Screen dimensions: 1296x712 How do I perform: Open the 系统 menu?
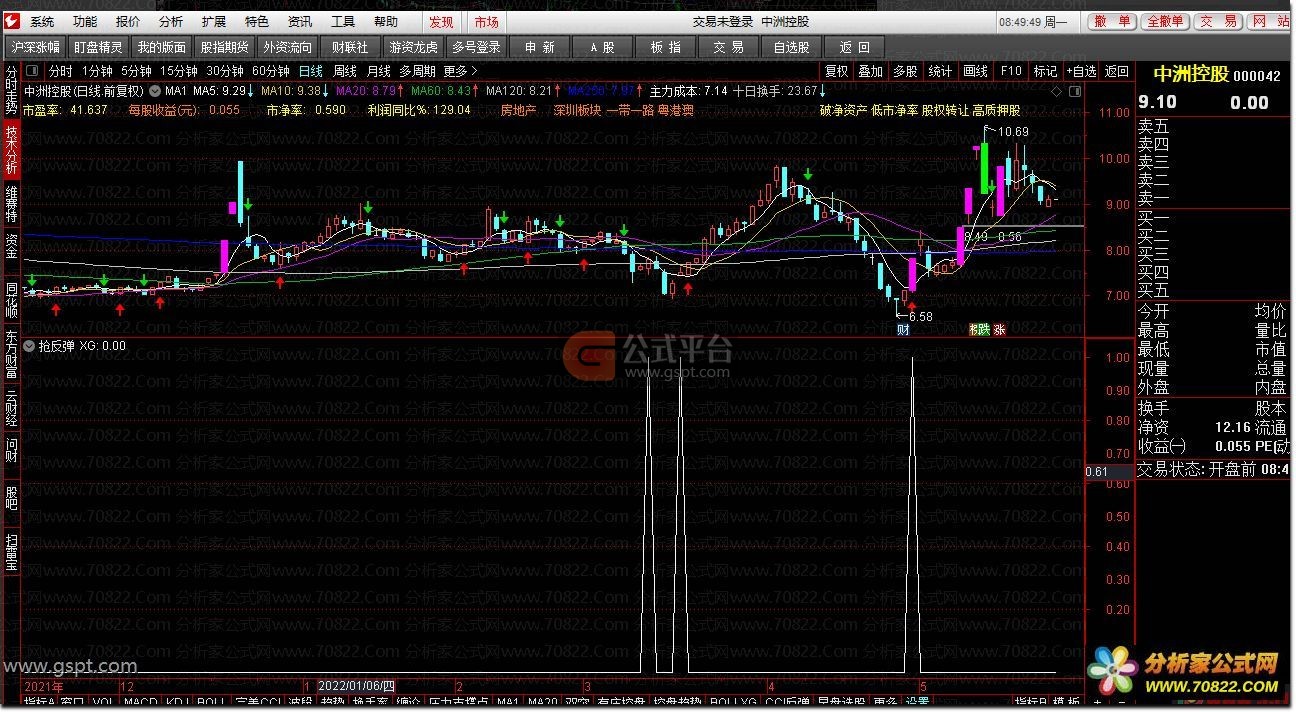click(41, 21)
